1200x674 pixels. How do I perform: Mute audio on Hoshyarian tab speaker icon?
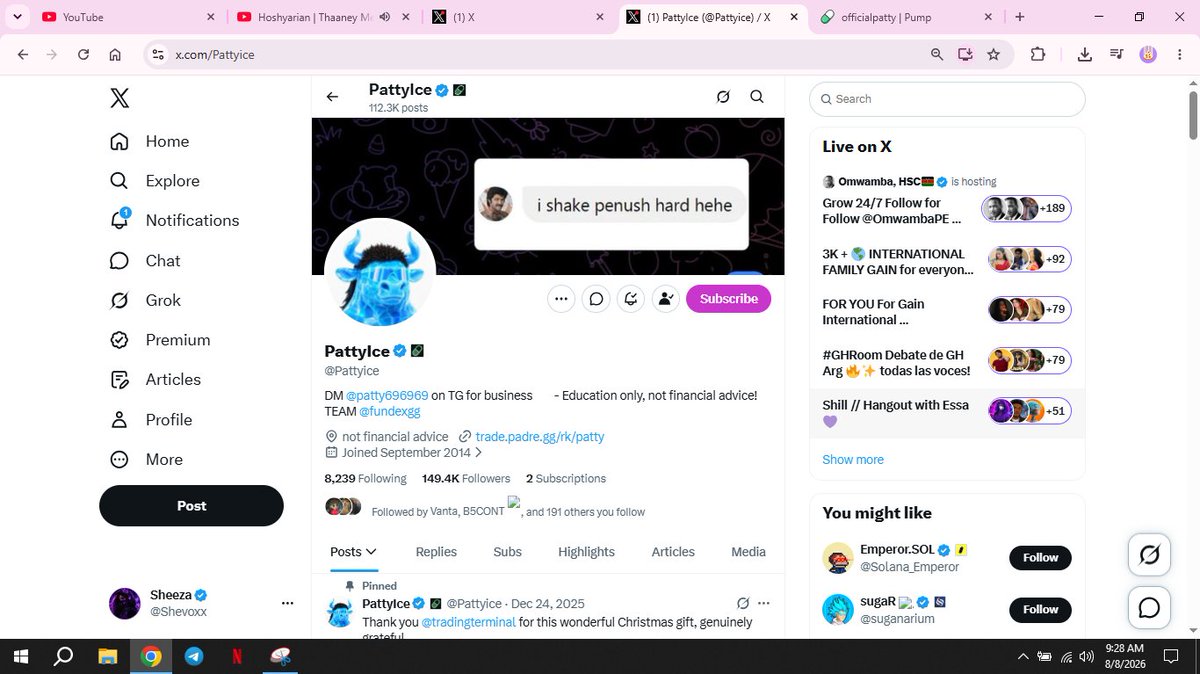(x=385, y=17)
